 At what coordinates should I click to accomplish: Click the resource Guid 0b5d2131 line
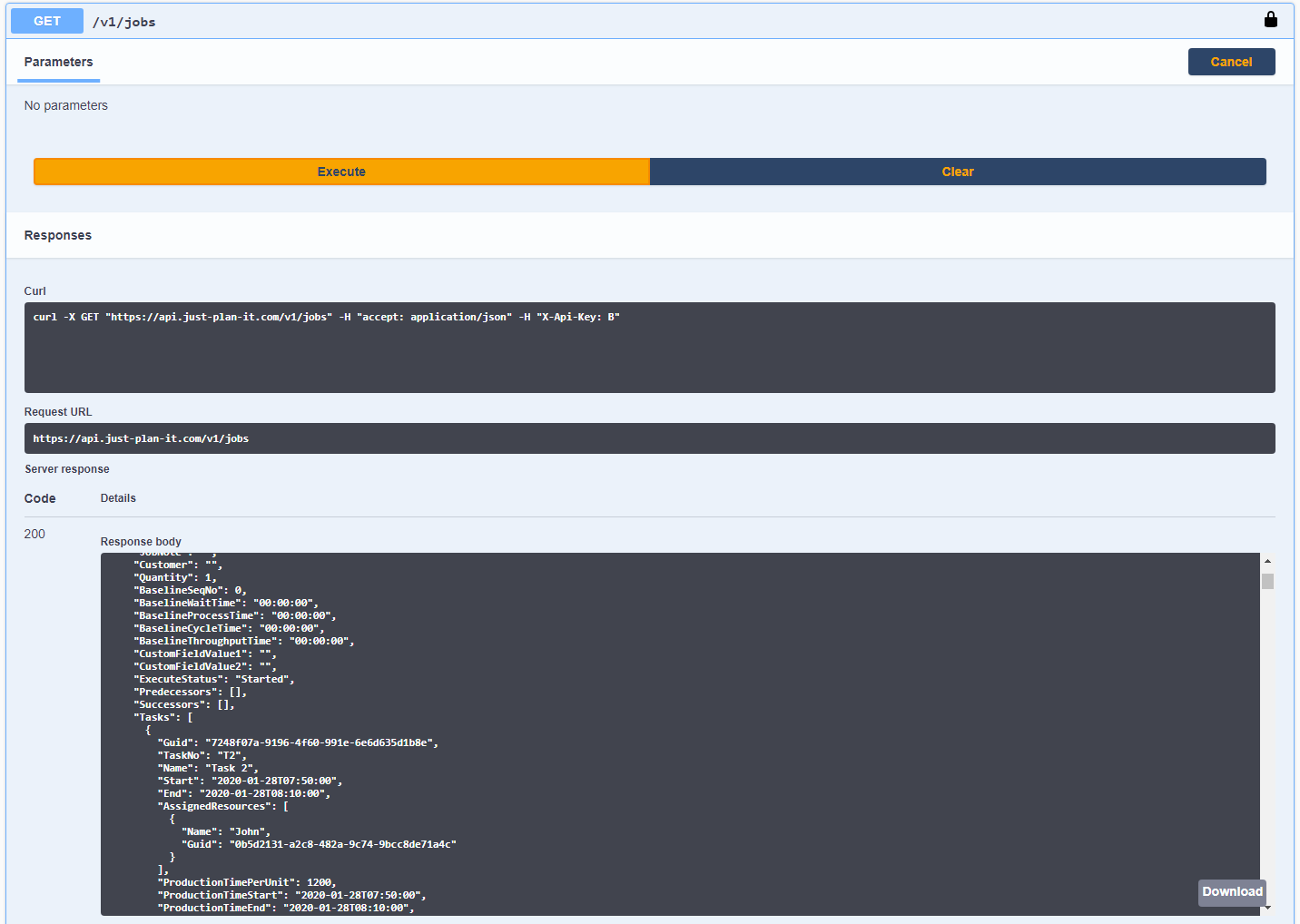319,844
